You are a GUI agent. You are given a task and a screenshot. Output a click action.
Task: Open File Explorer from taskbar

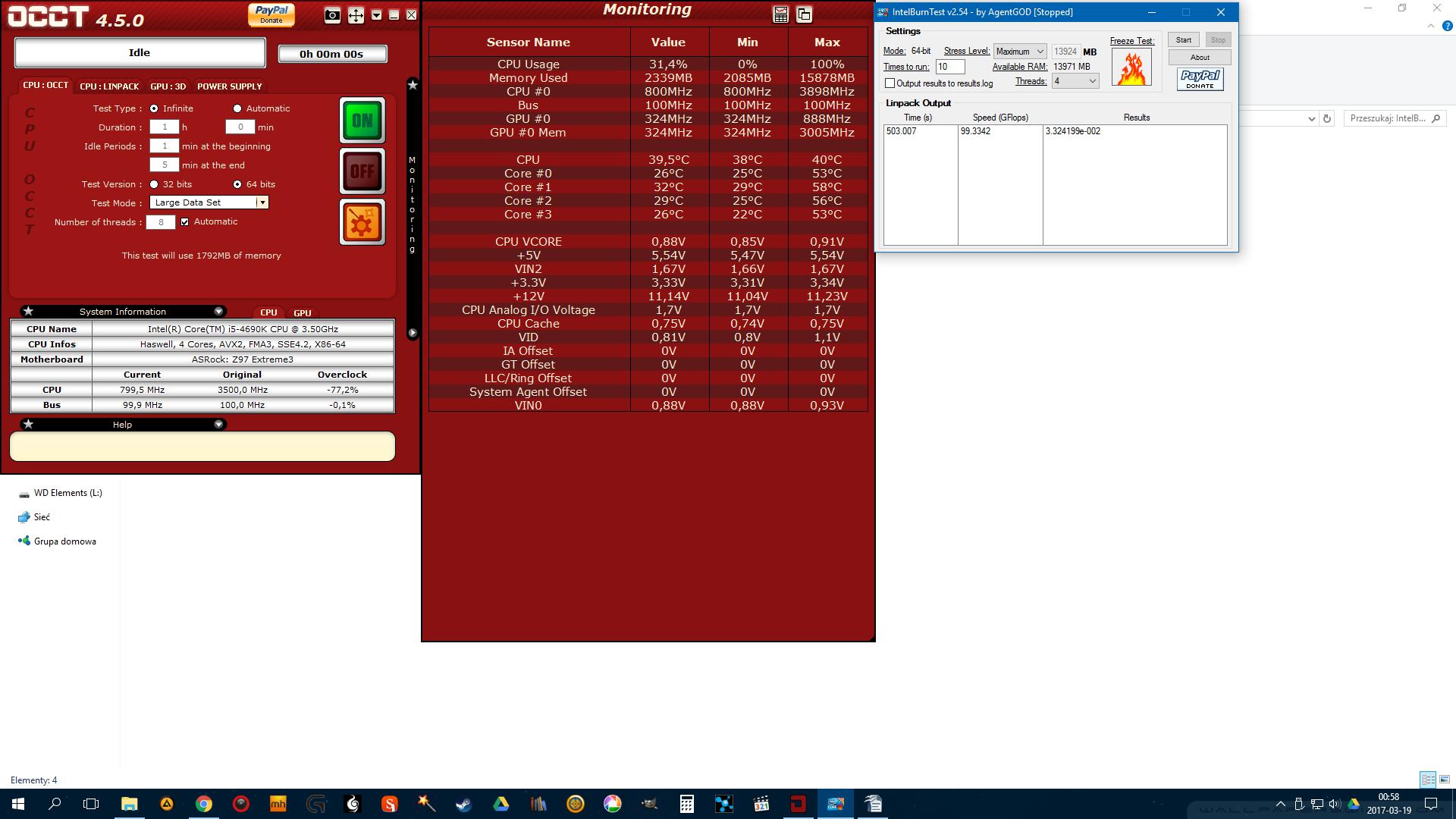pos(129,804)
